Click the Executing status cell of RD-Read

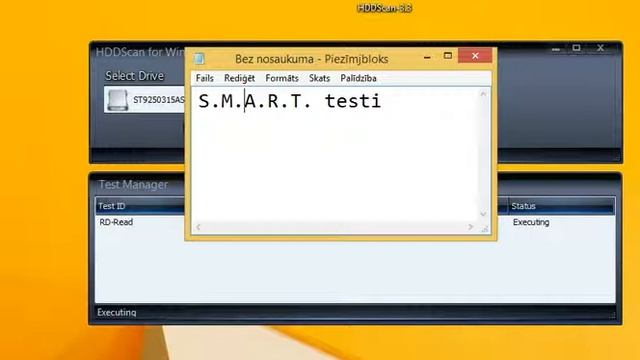531,222
